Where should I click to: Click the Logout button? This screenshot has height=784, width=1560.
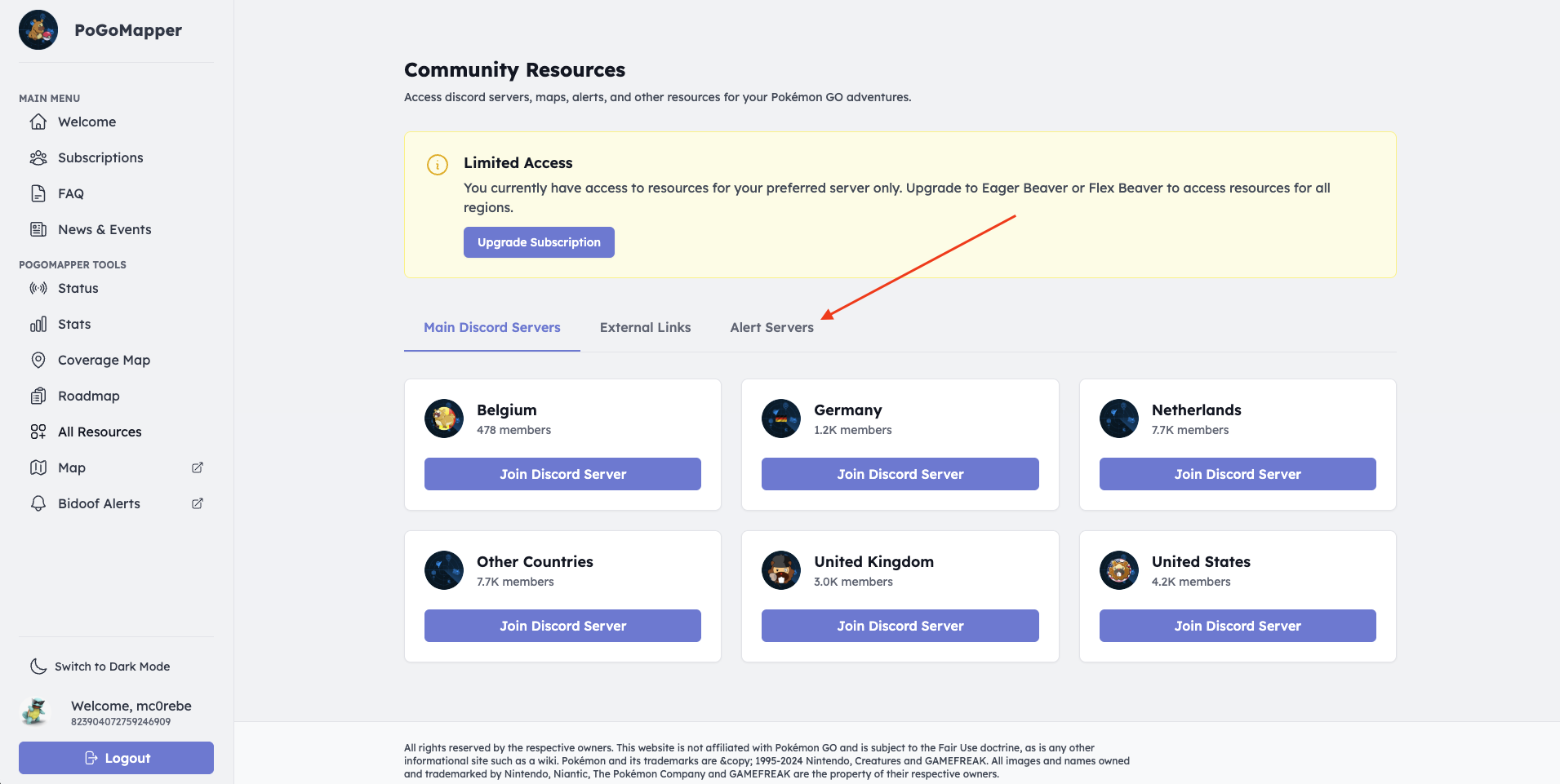[116, 758]
